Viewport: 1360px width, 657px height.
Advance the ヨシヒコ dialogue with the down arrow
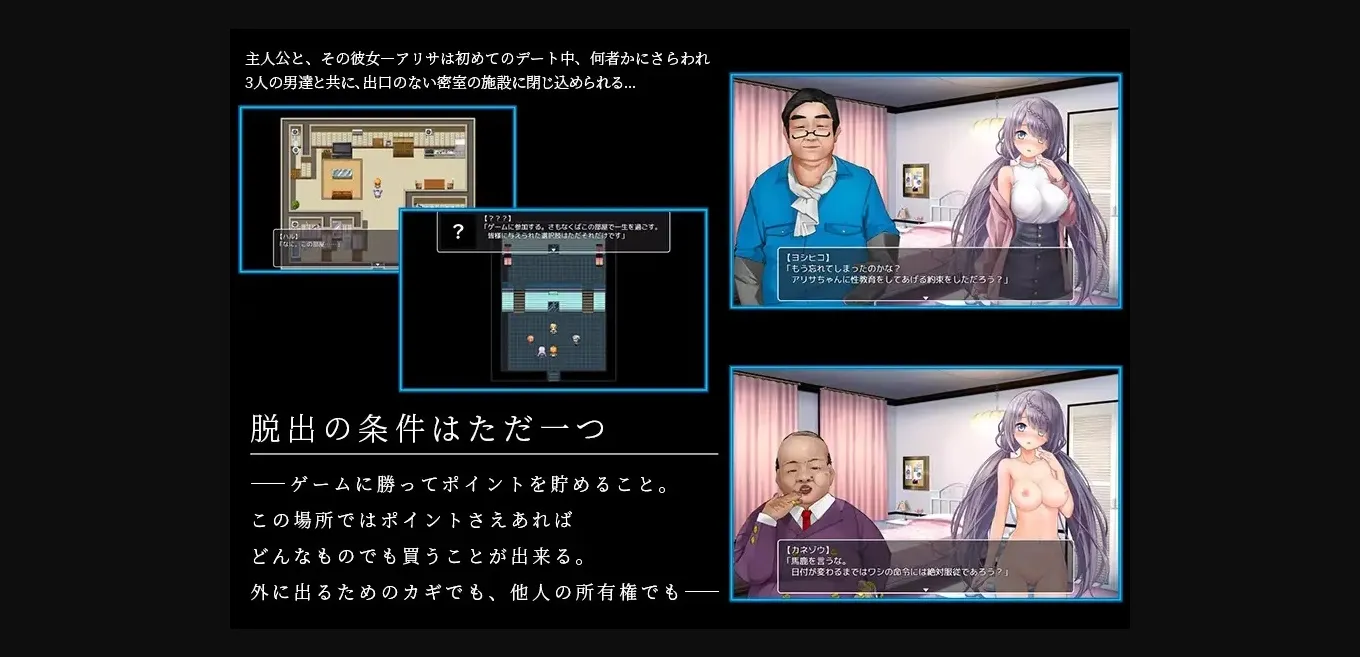point(925,297)
